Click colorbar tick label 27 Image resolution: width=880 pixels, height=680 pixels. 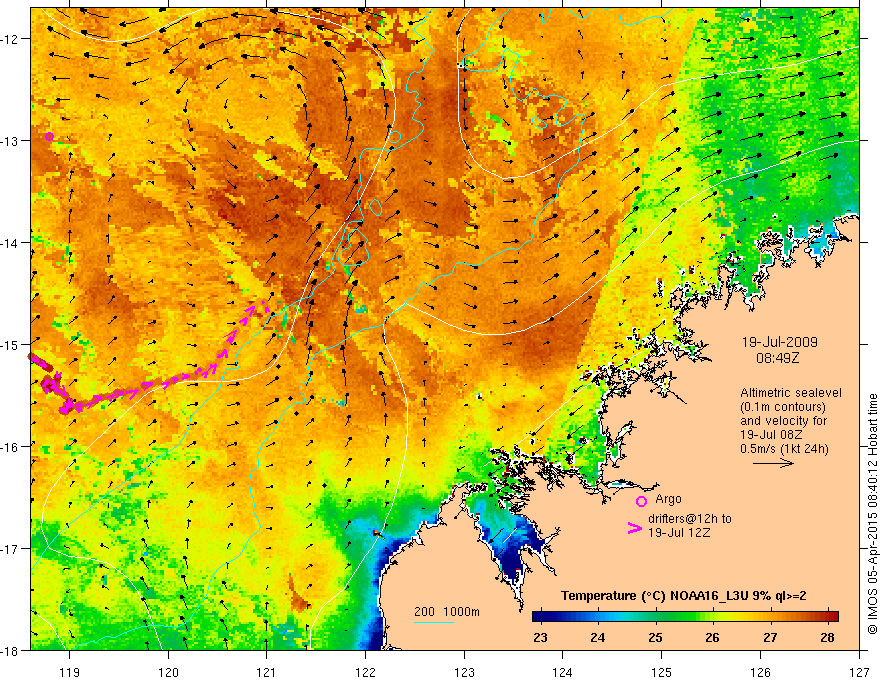(x=770, y=637)
